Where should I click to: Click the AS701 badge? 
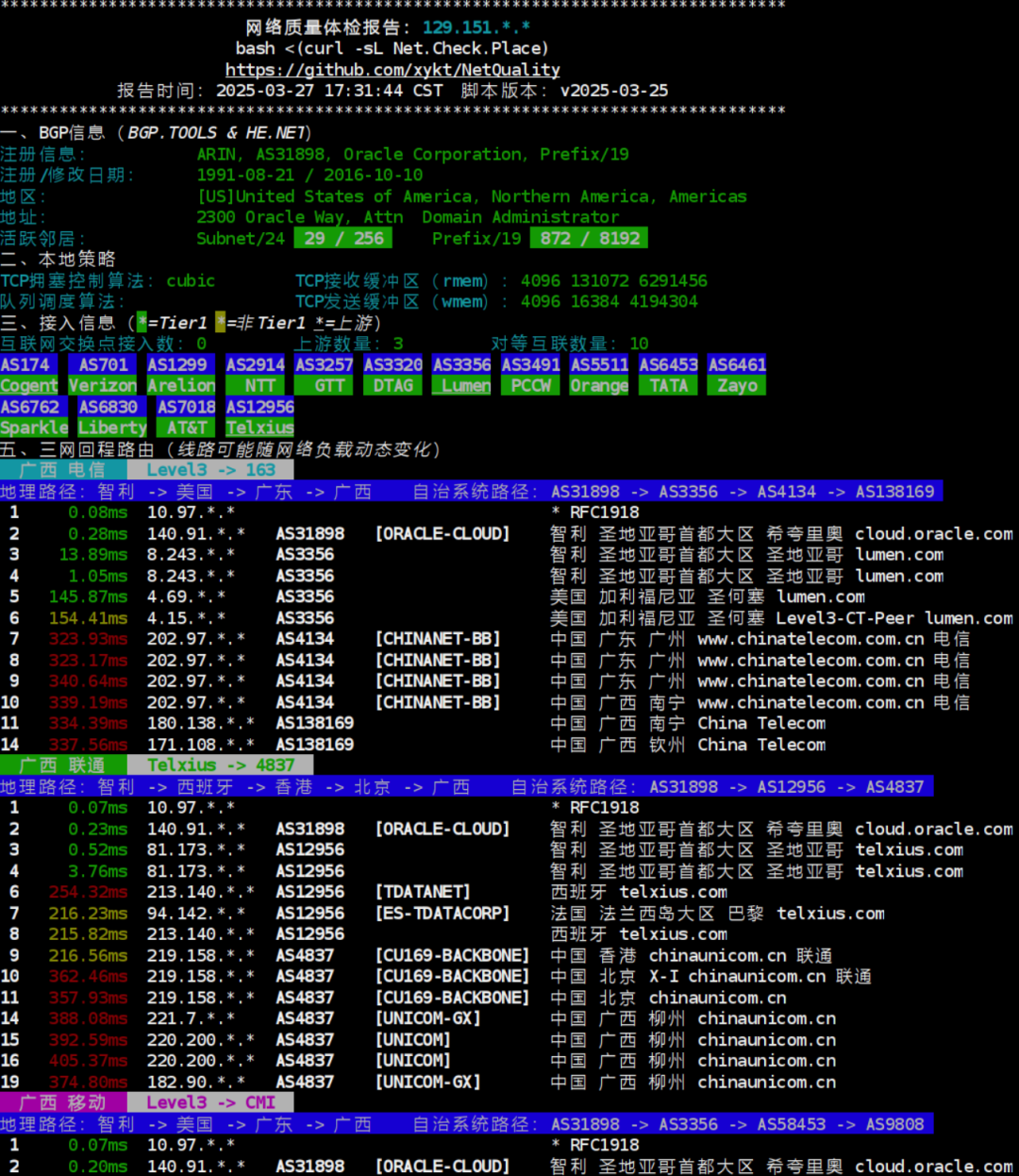(x=103, y=364)
